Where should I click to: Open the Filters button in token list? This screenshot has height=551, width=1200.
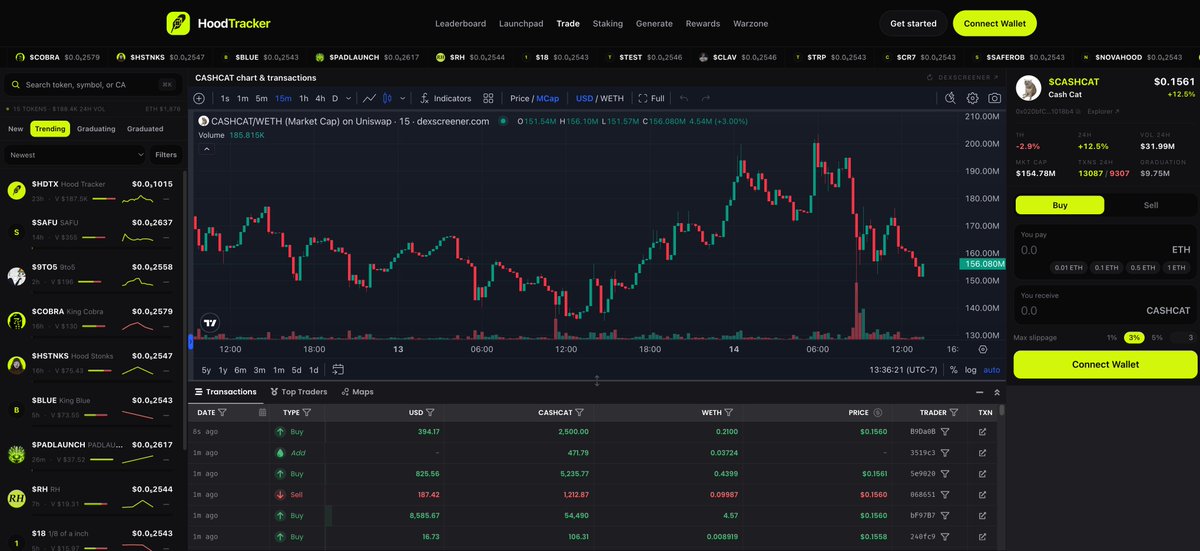(166, 155)
